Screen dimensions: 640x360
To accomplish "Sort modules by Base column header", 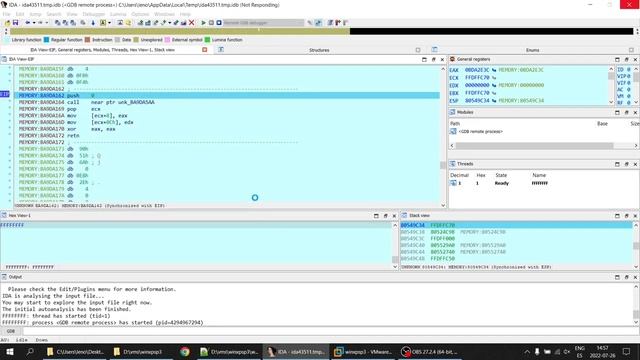I will click(x=602, y=124).
